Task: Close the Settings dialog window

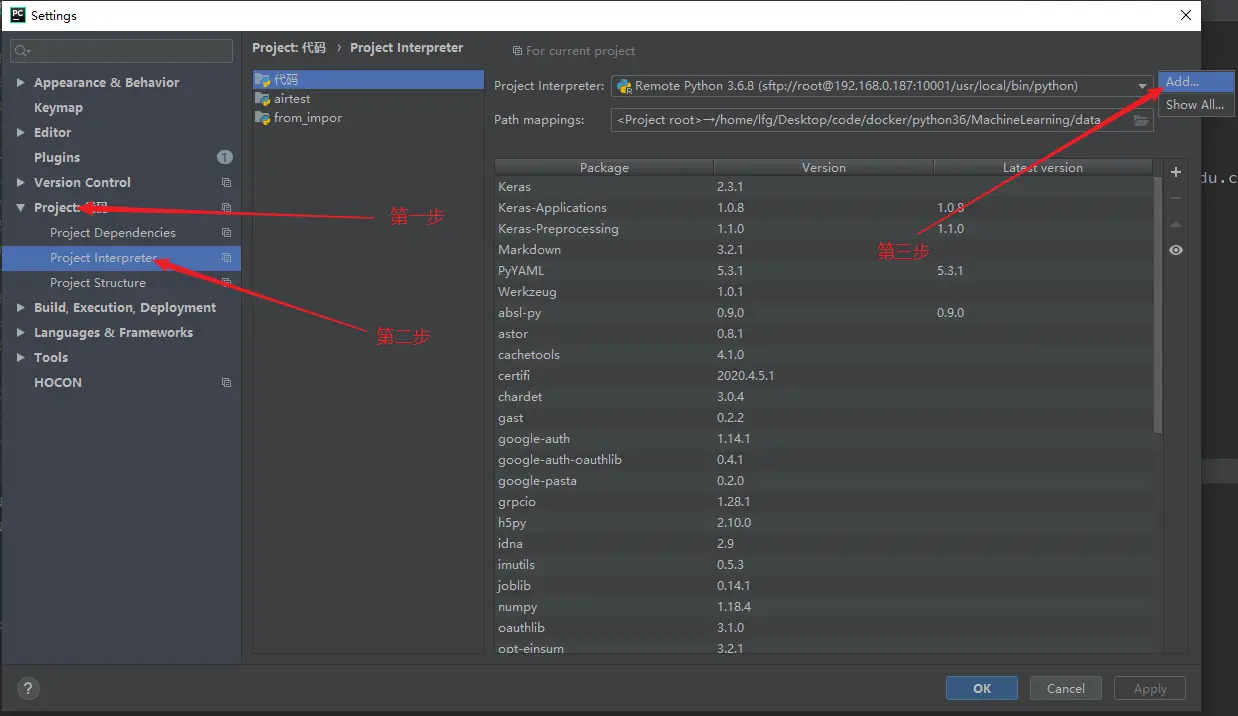Action: [x=1186, y=15]
